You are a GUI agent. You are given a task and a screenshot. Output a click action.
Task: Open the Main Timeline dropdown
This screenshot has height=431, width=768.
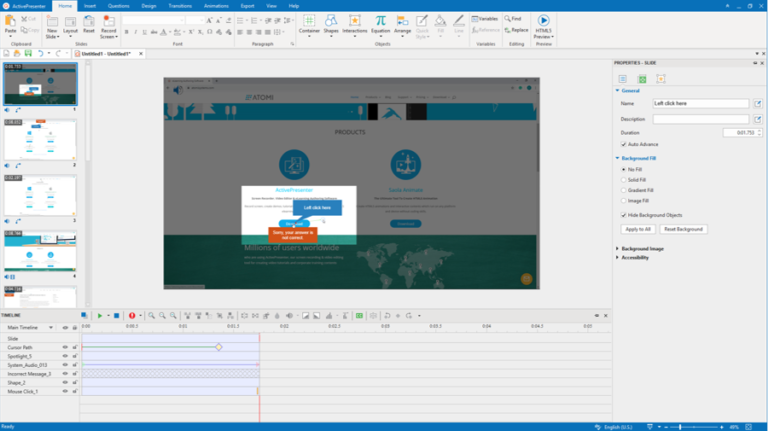point(50,328)
